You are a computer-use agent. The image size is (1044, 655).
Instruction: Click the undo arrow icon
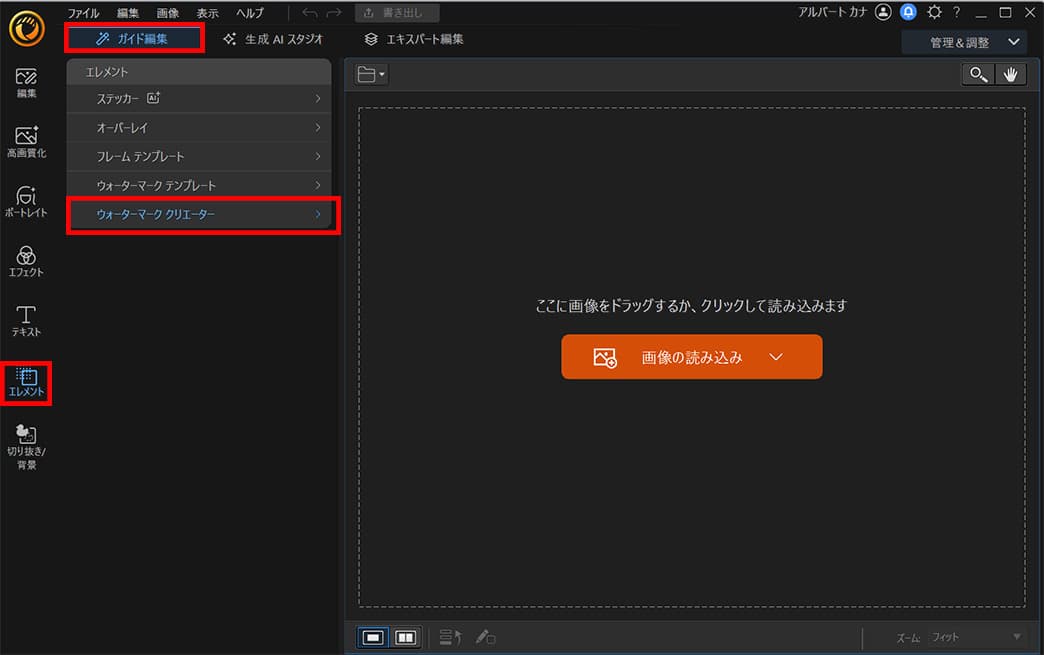[310, 13]
